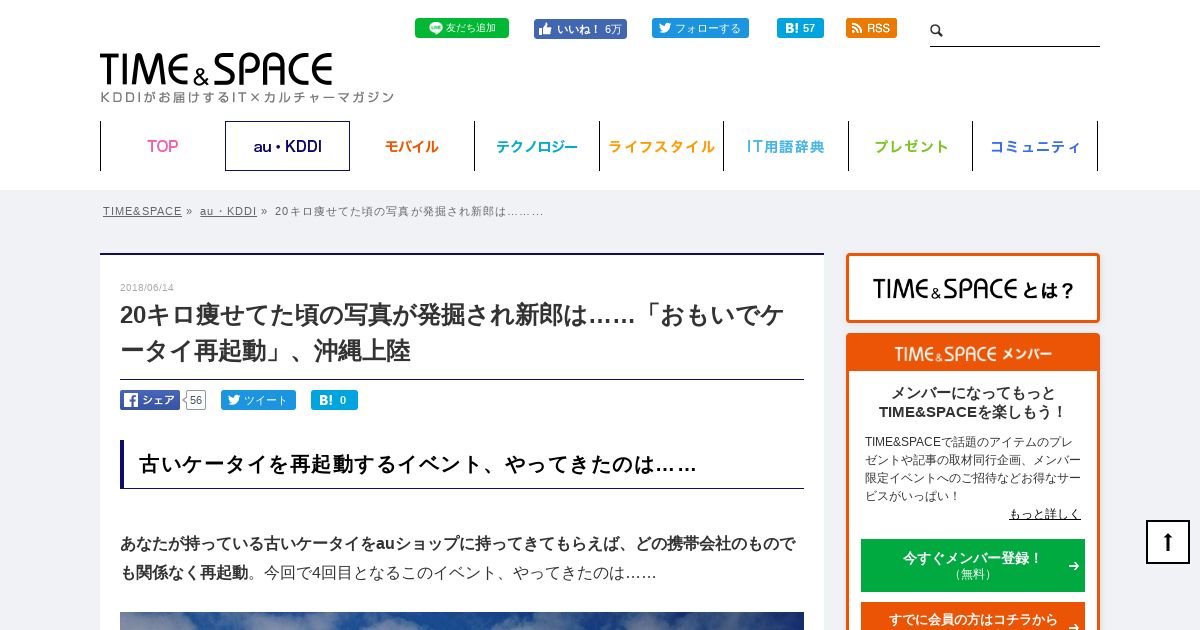Open the IT用語辞典 navigation tab

pos(786,146)
